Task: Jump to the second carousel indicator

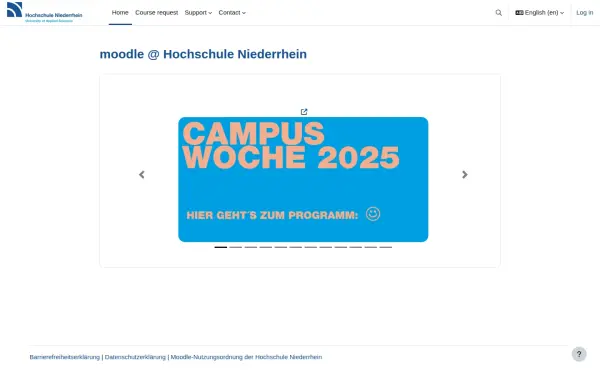Action: pyautogui.click(x=236, y=247)
